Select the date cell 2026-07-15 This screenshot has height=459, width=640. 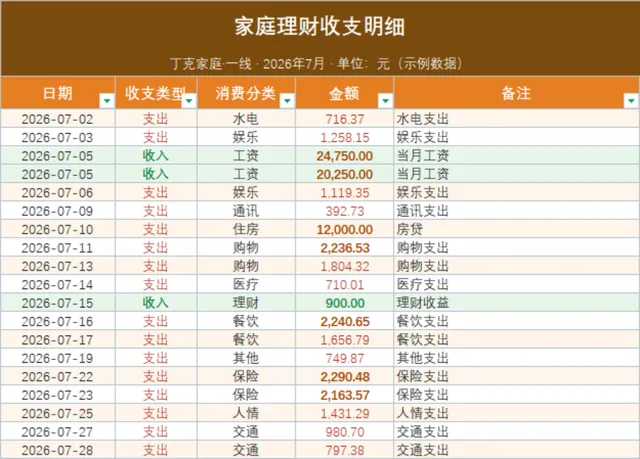[x=58, y=303]
